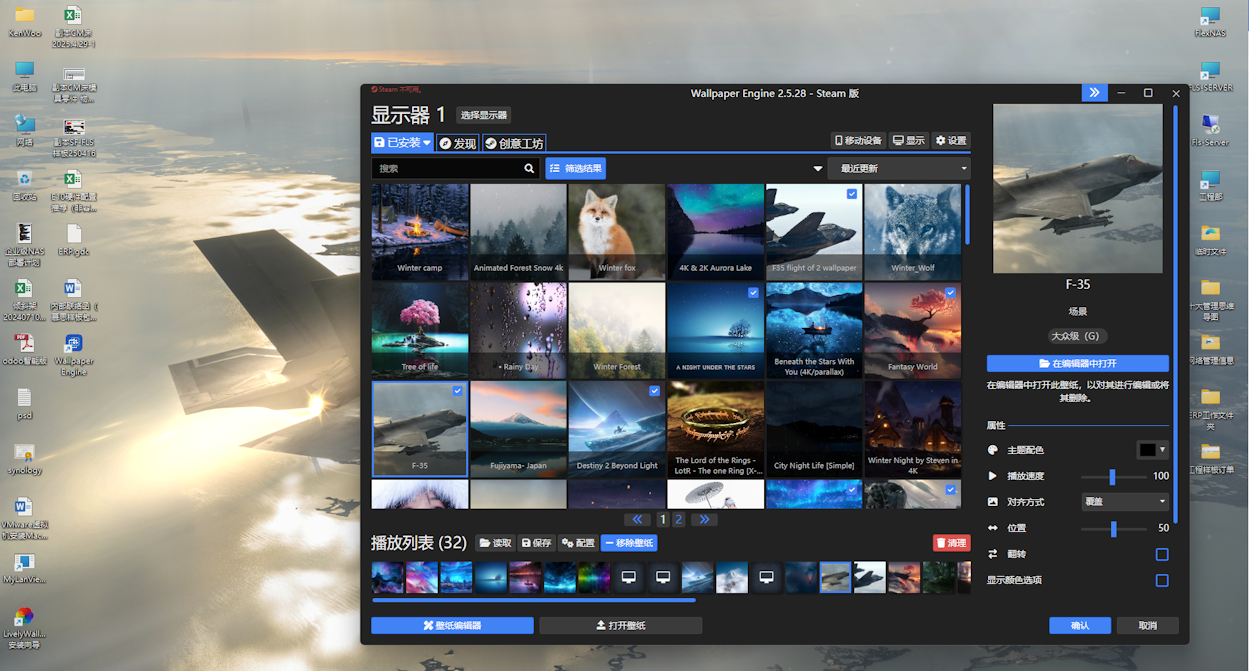Enable the 显示颜色选项 checkbox
This screenshot has height=671, width=1249.
(1162, 580)
